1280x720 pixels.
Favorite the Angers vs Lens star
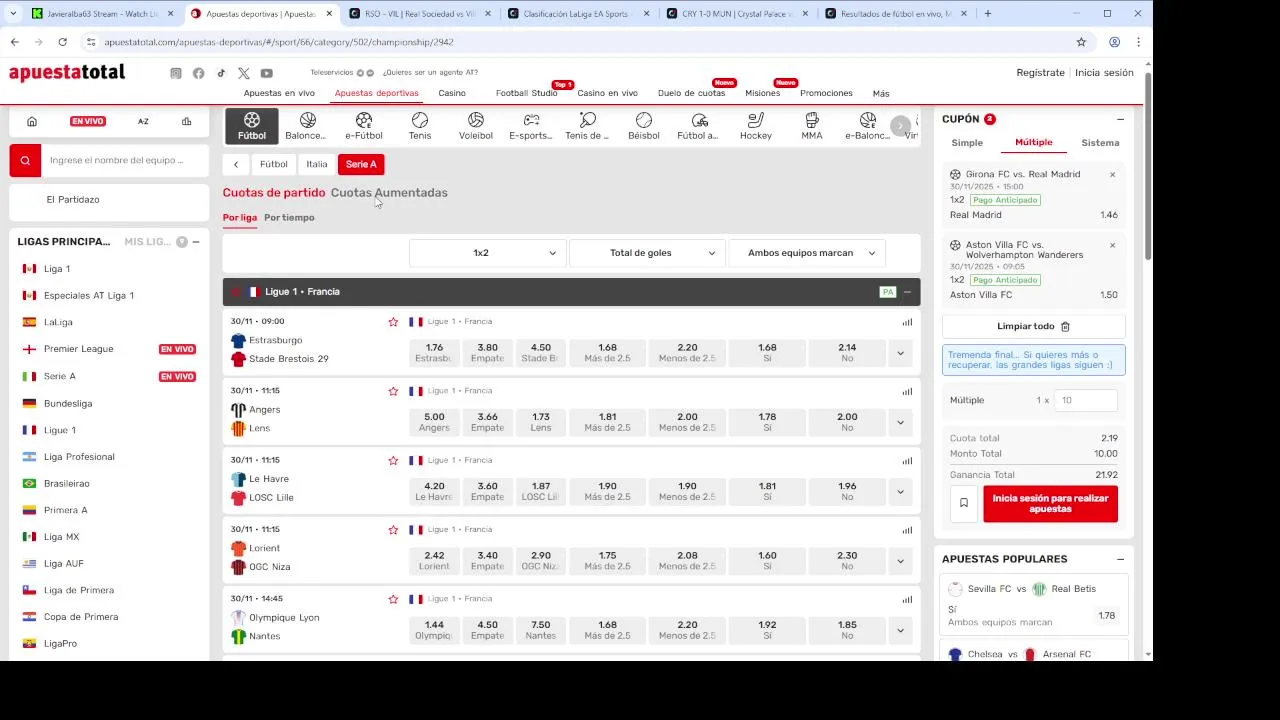tap(393, 391)
